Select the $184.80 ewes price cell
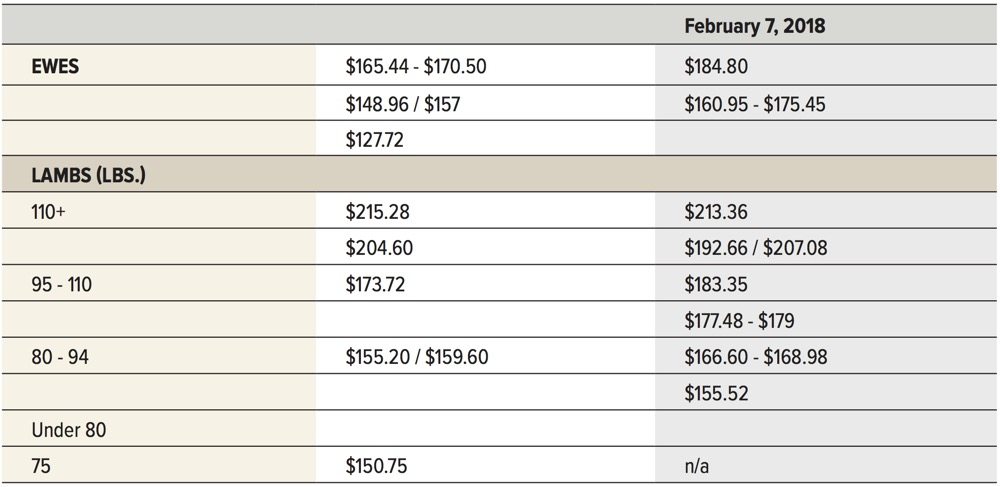The height and width of the screenshot is (487, 1000). pyautogui.click(x=716, y=66)
